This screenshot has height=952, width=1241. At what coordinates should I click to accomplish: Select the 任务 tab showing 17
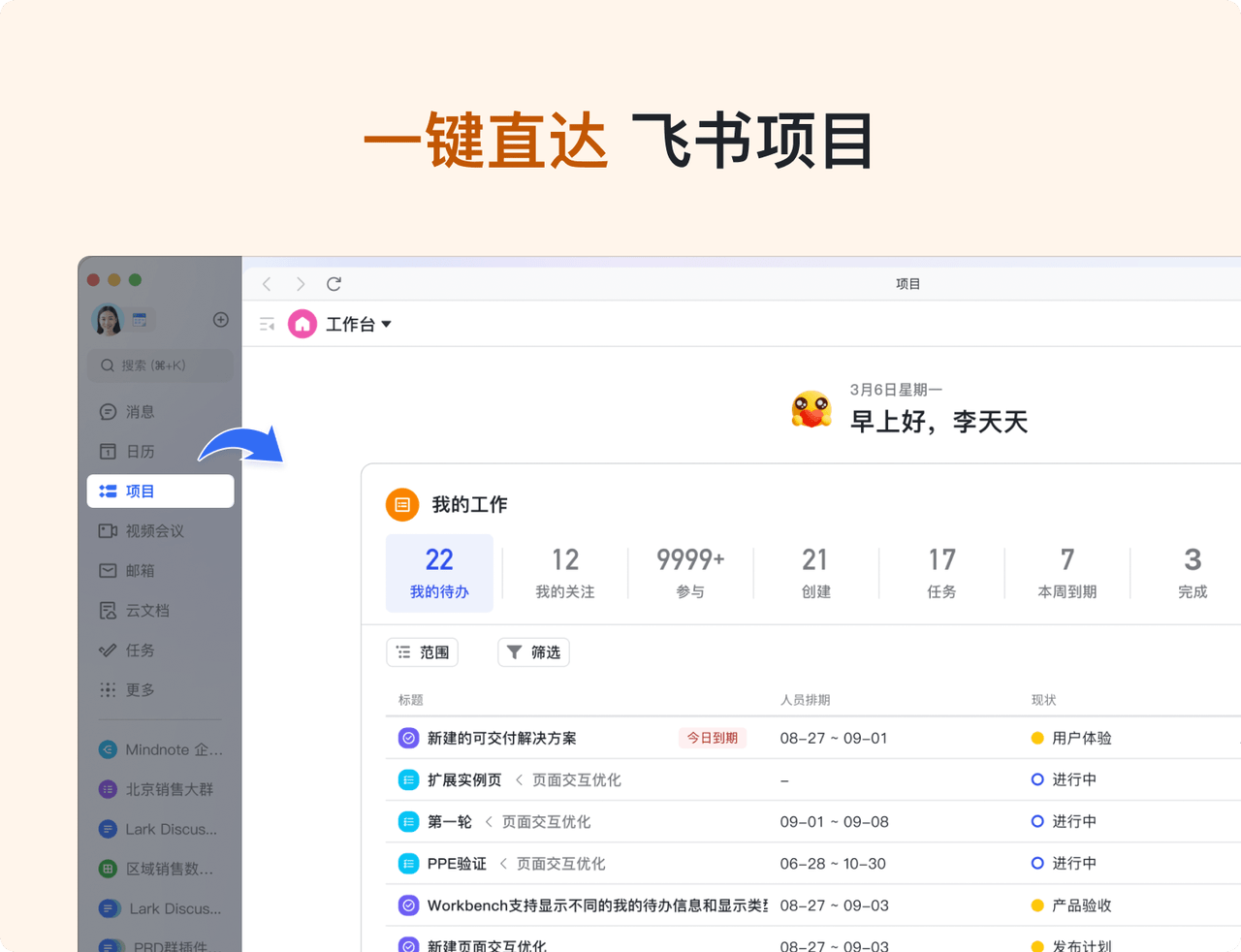pos(941,573)
